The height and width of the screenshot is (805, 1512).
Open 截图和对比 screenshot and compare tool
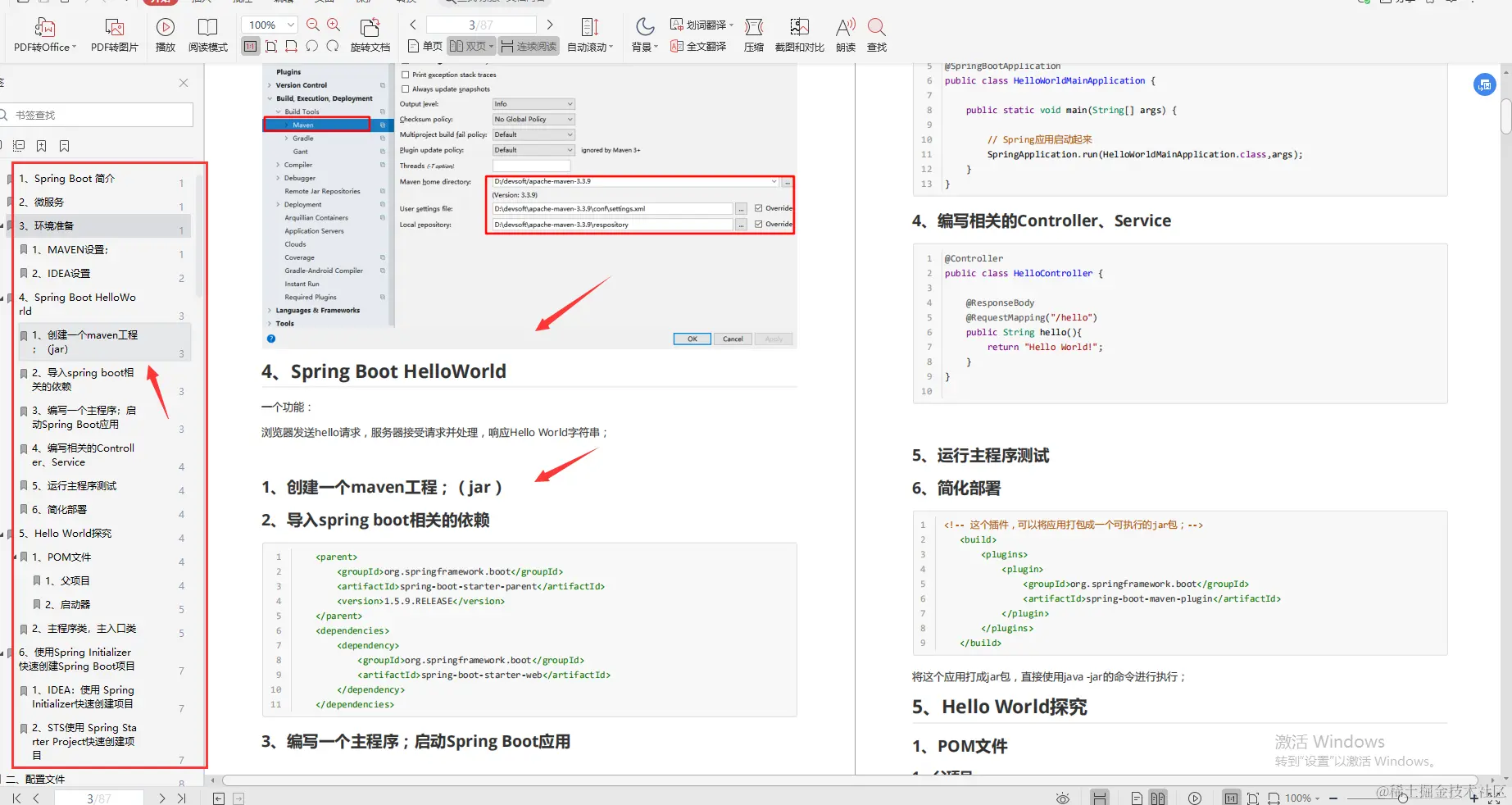click(799, 35)
